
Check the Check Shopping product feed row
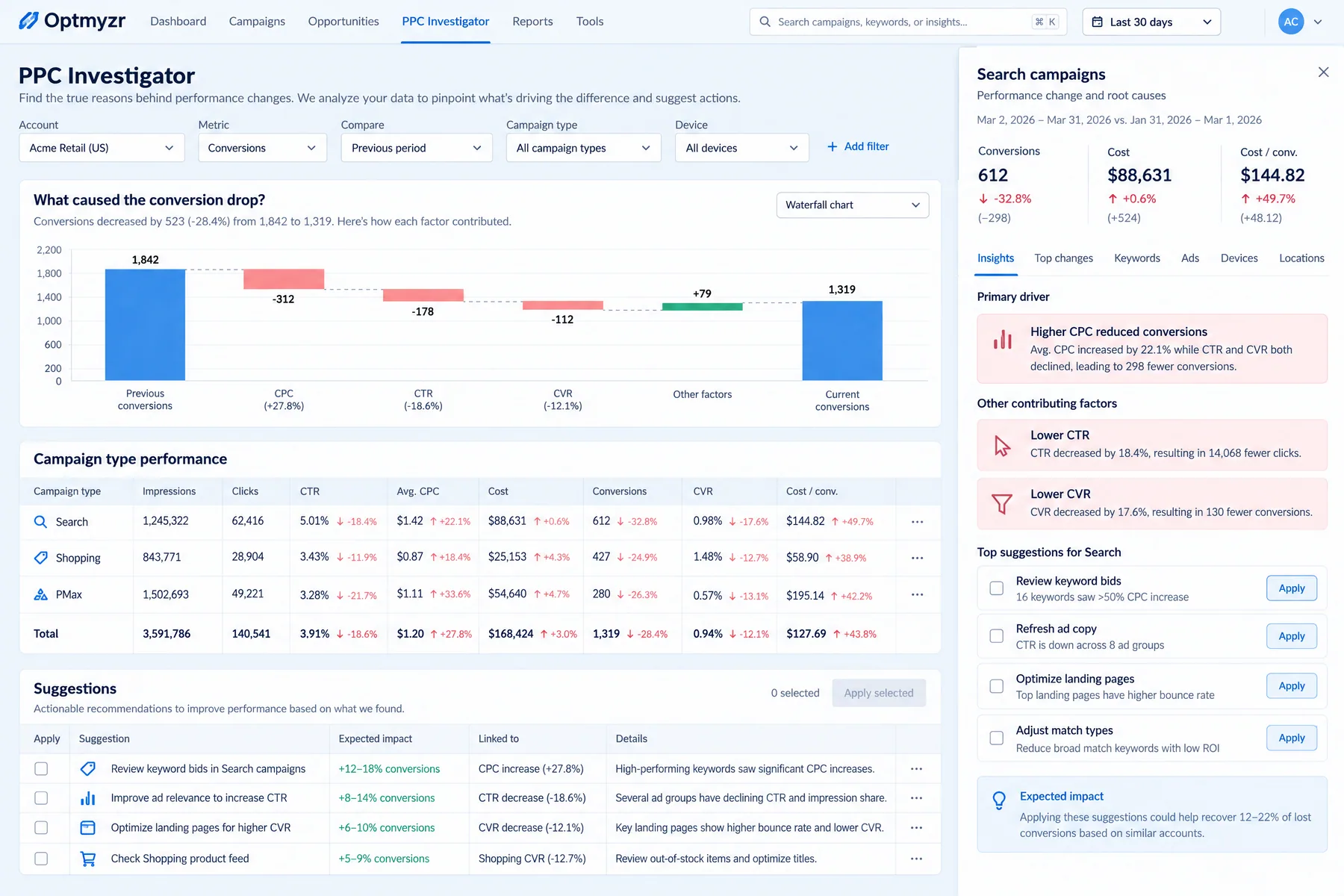pyautogui.click(x=41, y=859)
